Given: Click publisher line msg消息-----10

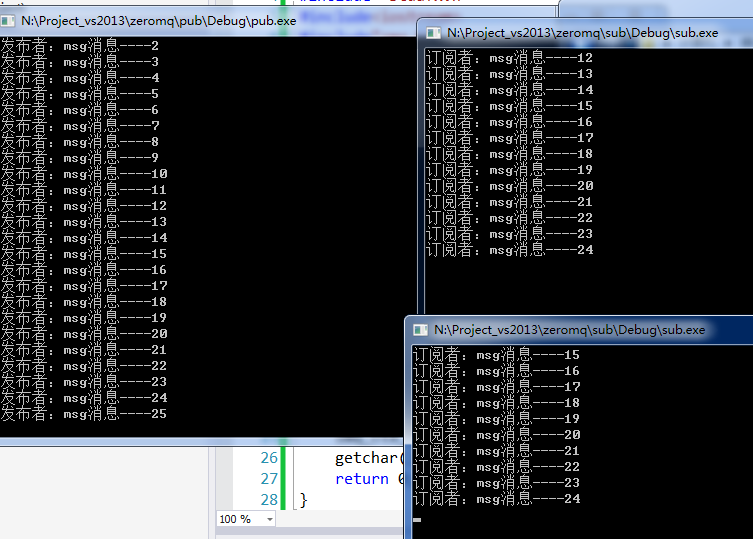Looking at the screenshot, I should point(84,174).
